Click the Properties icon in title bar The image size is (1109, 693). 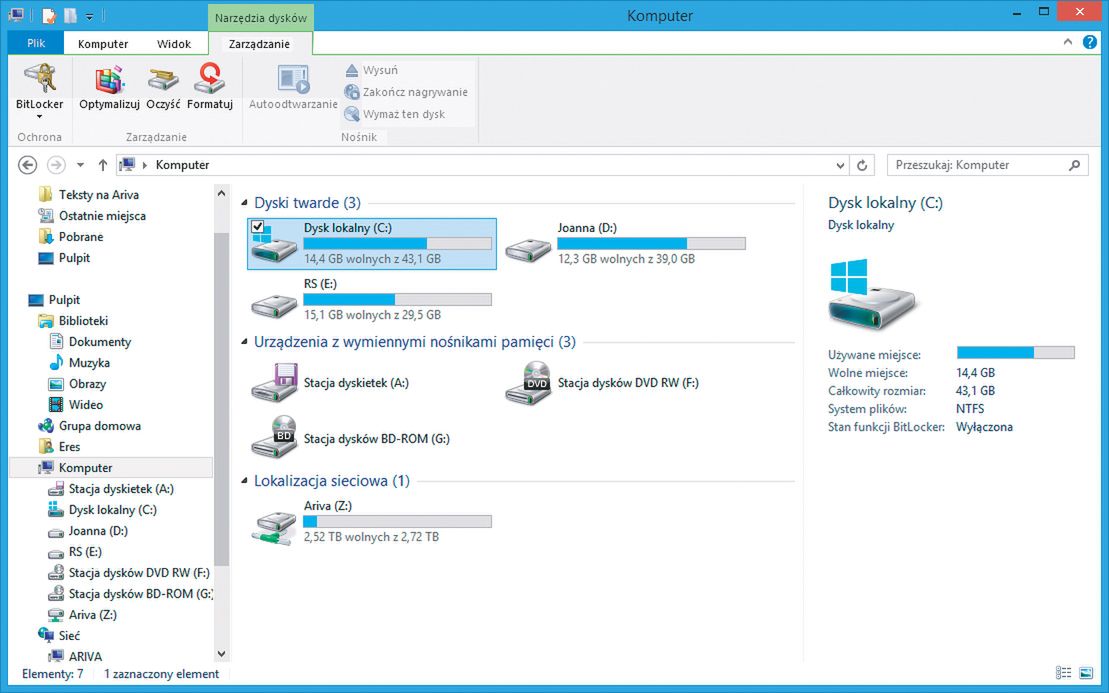49,15
